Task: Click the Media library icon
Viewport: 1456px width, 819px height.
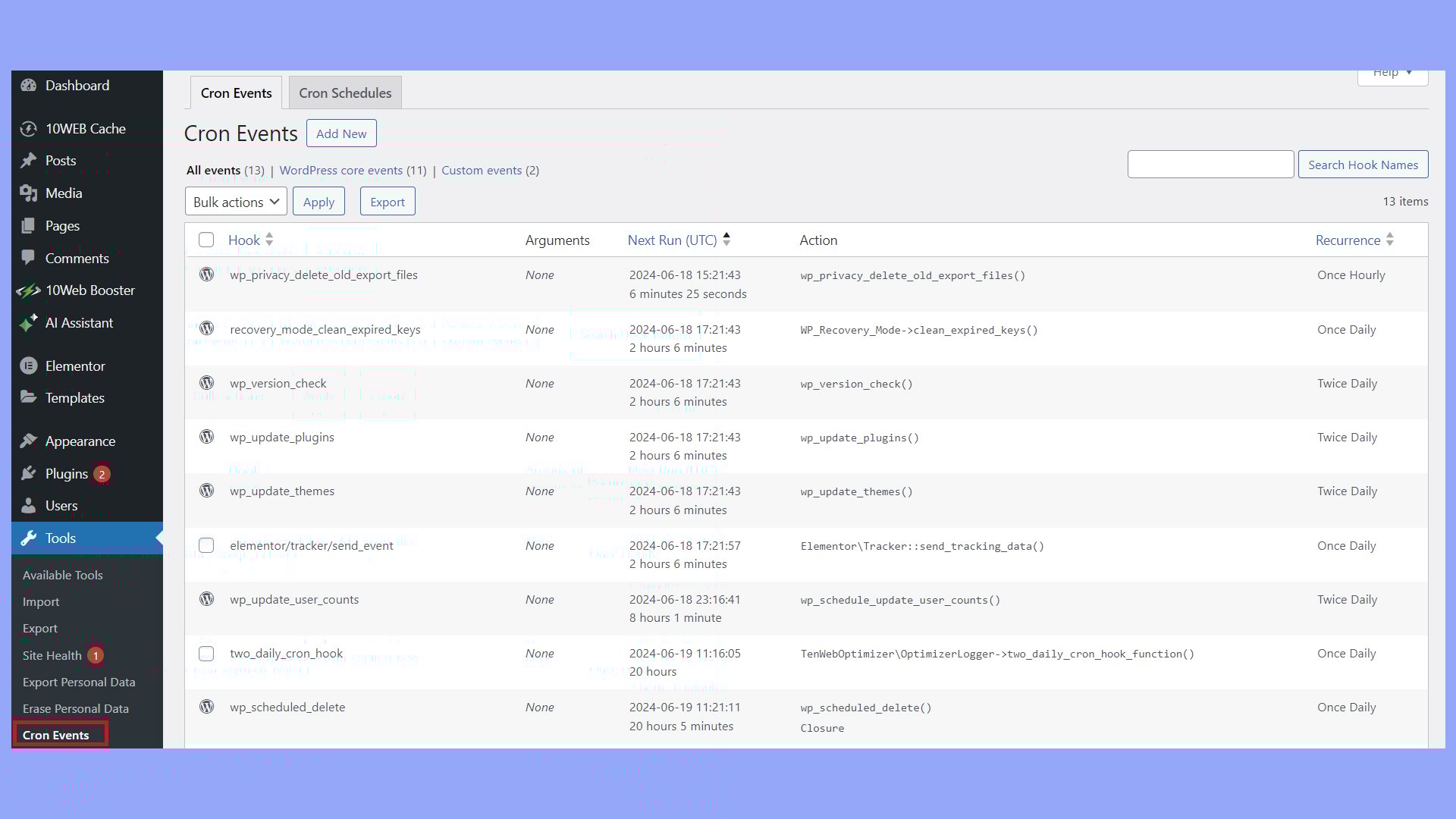Action: 29,193
